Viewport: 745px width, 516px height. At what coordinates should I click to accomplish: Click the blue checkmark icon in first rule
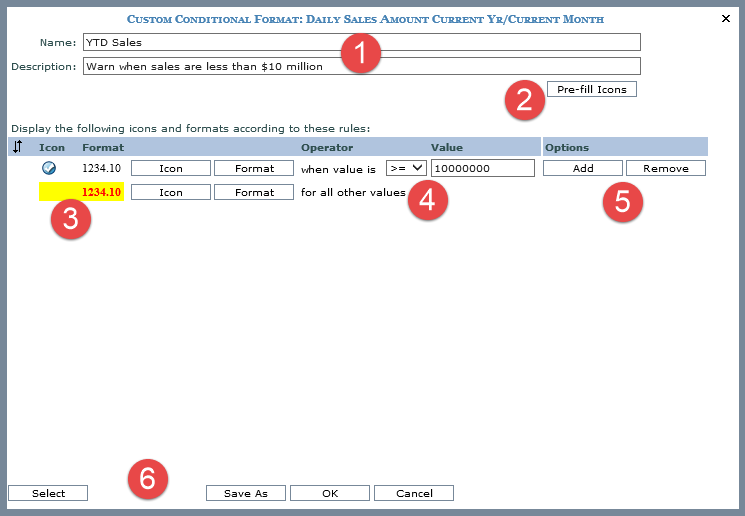pos(49,168)
